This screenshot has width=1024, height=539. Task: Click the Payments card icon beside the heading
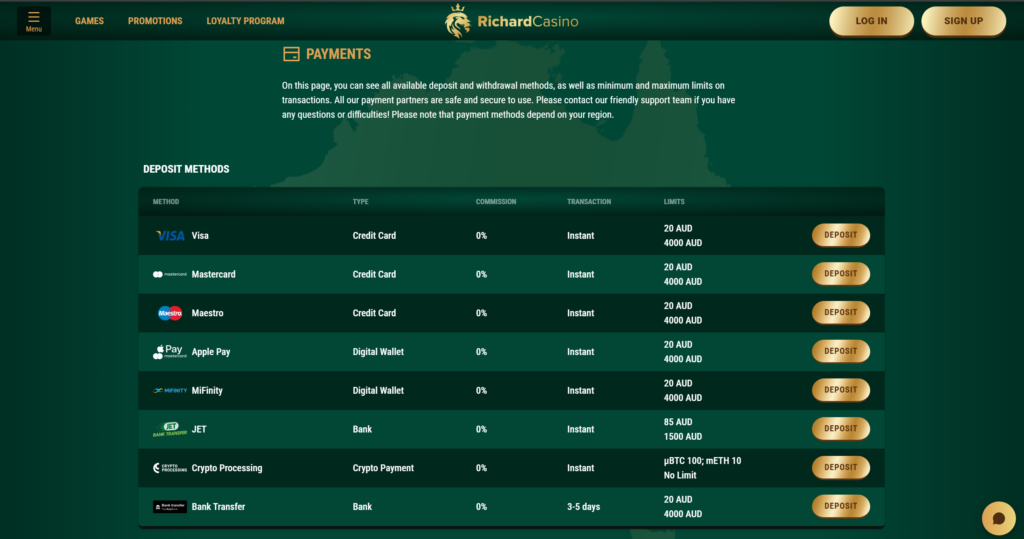click(291, 54)
